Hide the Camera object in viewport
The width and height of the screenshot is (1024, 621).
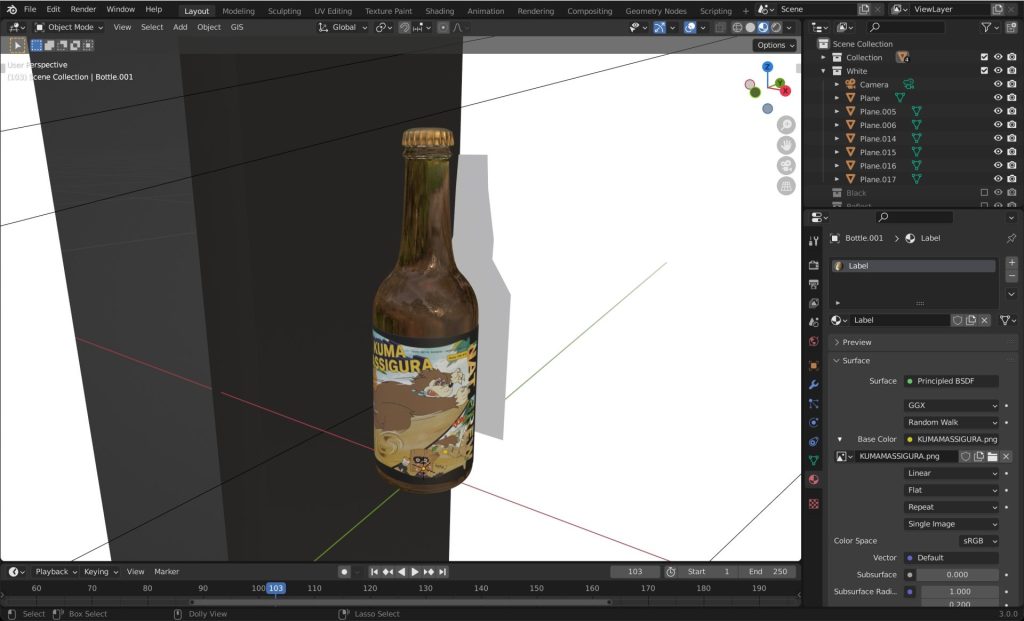point(997,84)
